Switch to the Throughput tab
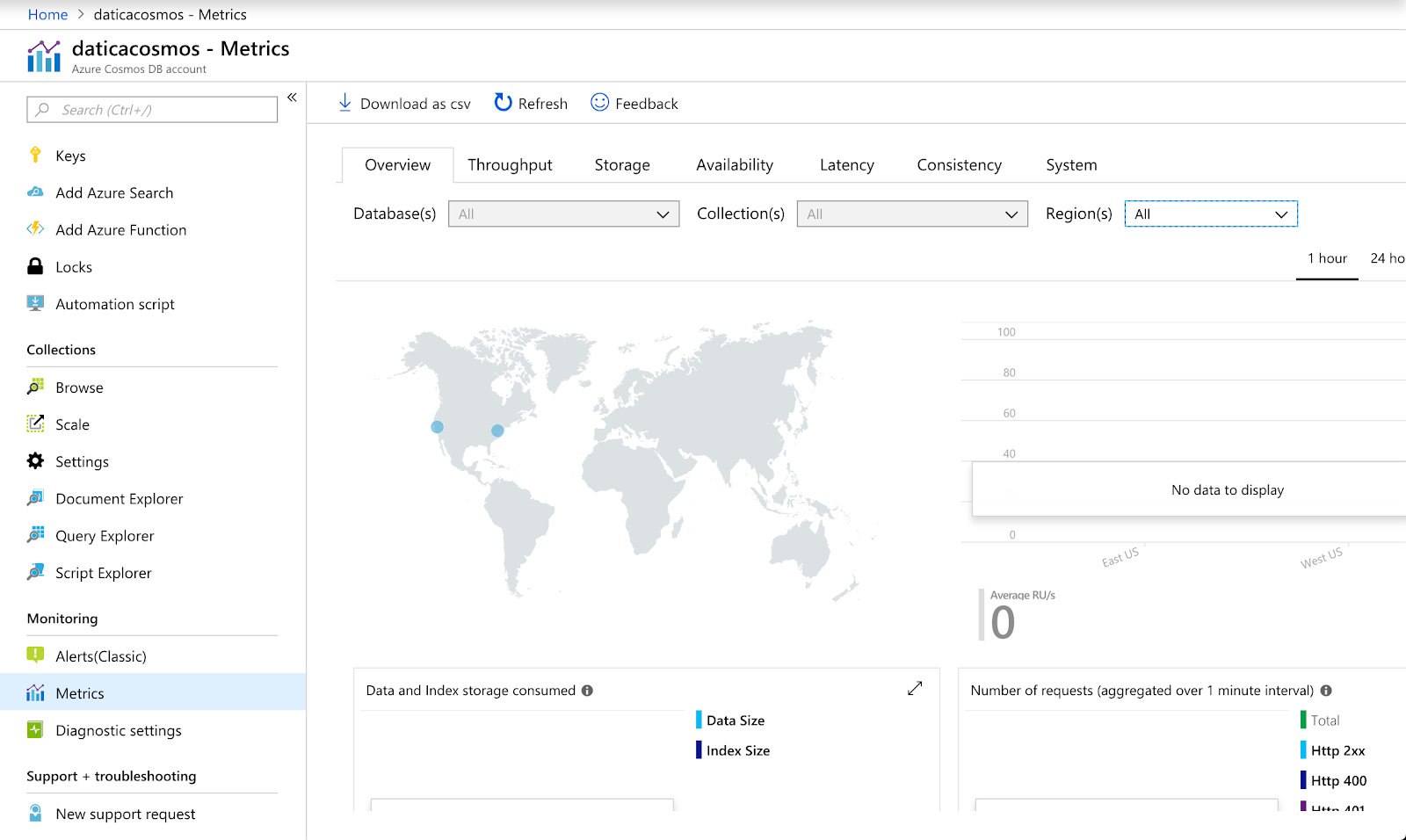Viewport: 1406px width, 840px height. coord(510,164)
